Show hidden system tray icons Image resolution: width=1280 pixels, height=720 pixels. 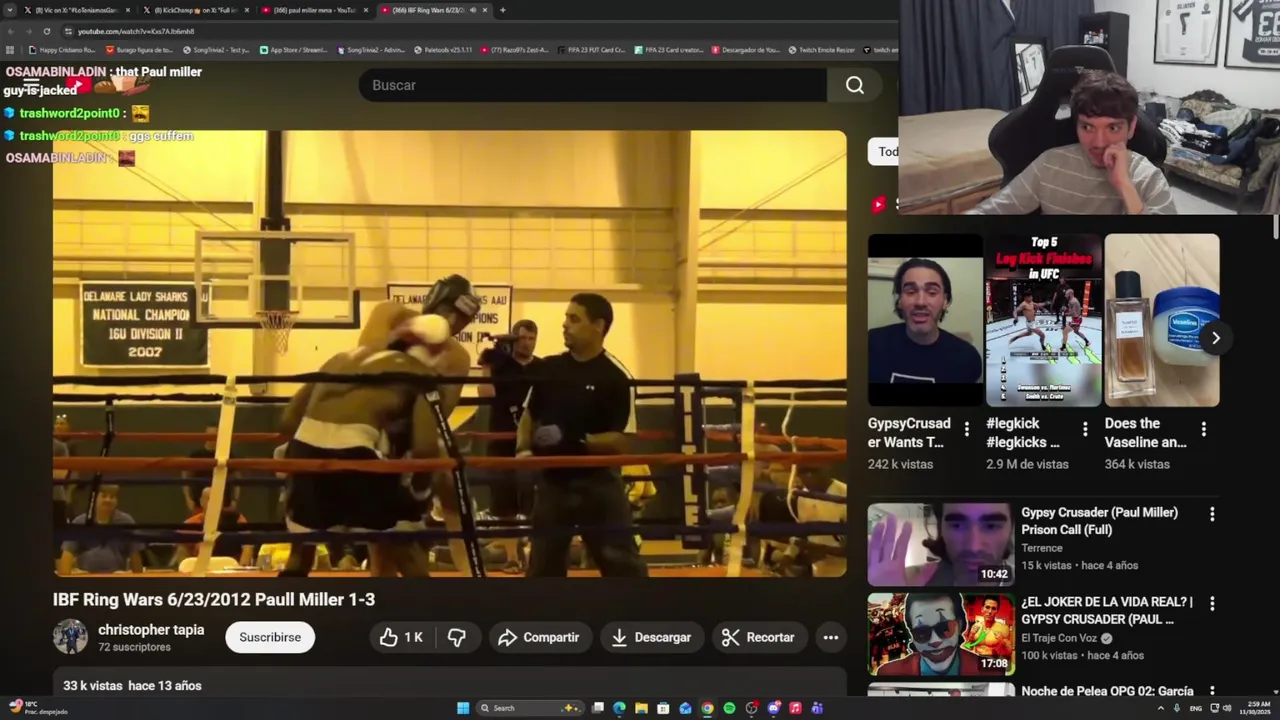[x=1161, y=708]
